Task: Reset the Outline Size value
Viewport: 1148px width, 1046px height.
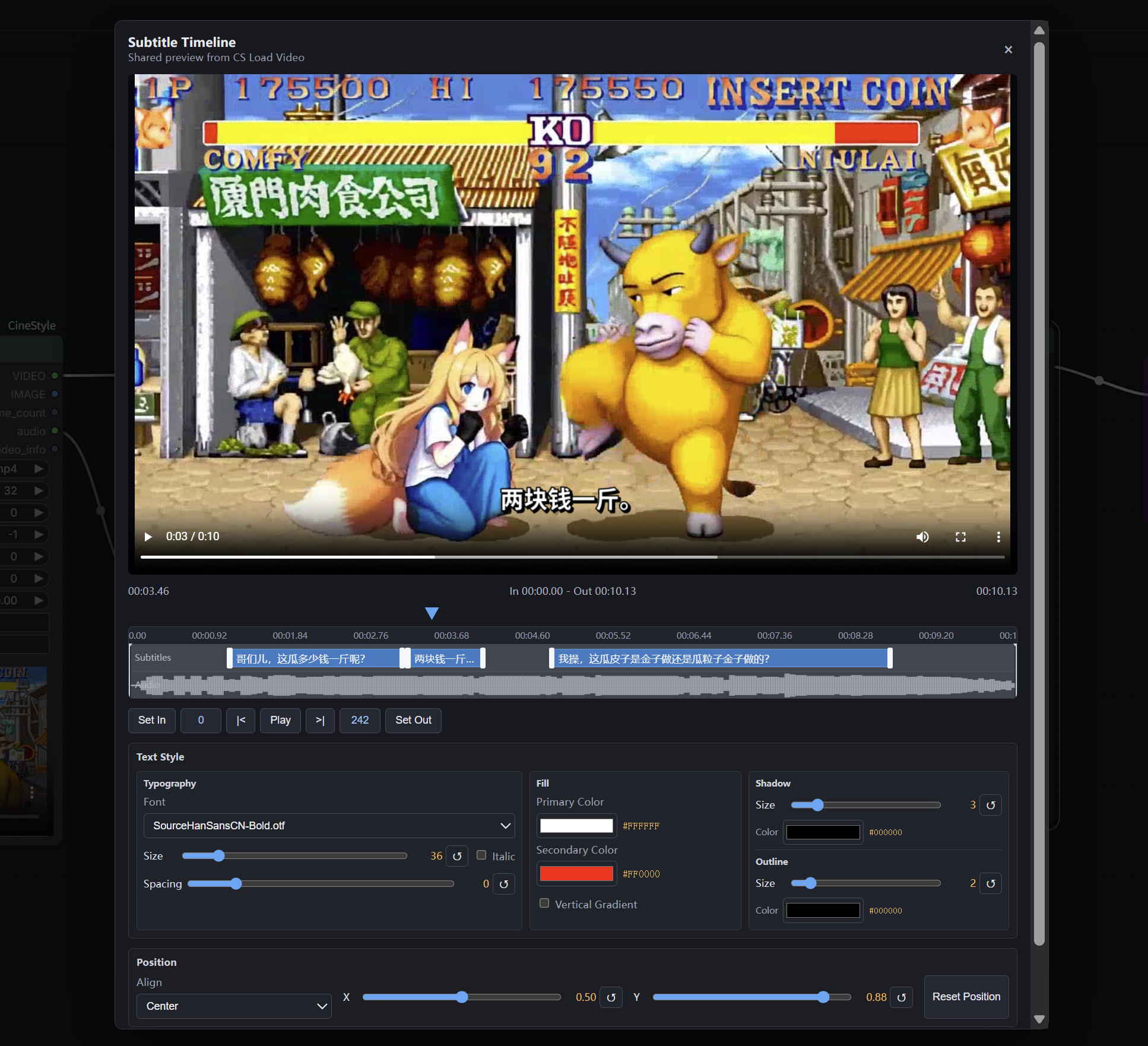Action: pos(991,883)
